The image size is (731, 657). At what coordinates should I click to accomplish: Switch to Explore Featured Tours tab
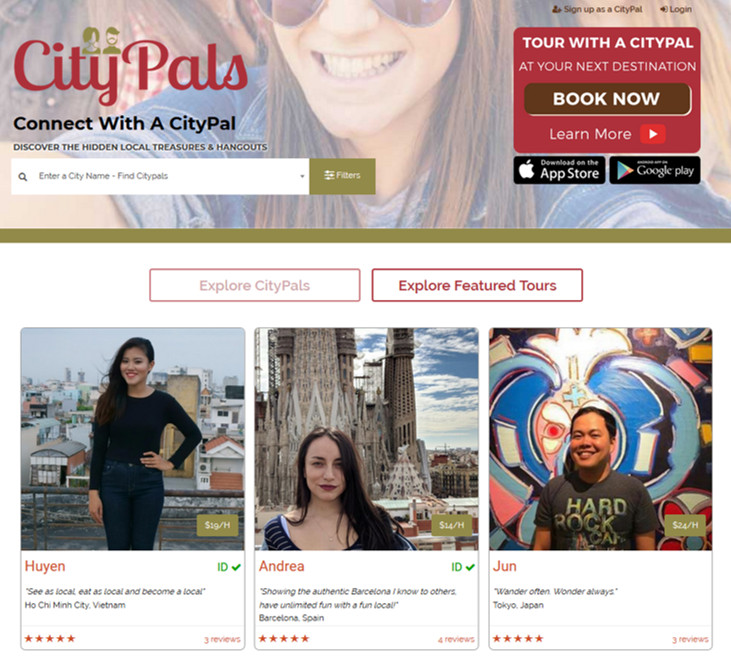point(477,285)
